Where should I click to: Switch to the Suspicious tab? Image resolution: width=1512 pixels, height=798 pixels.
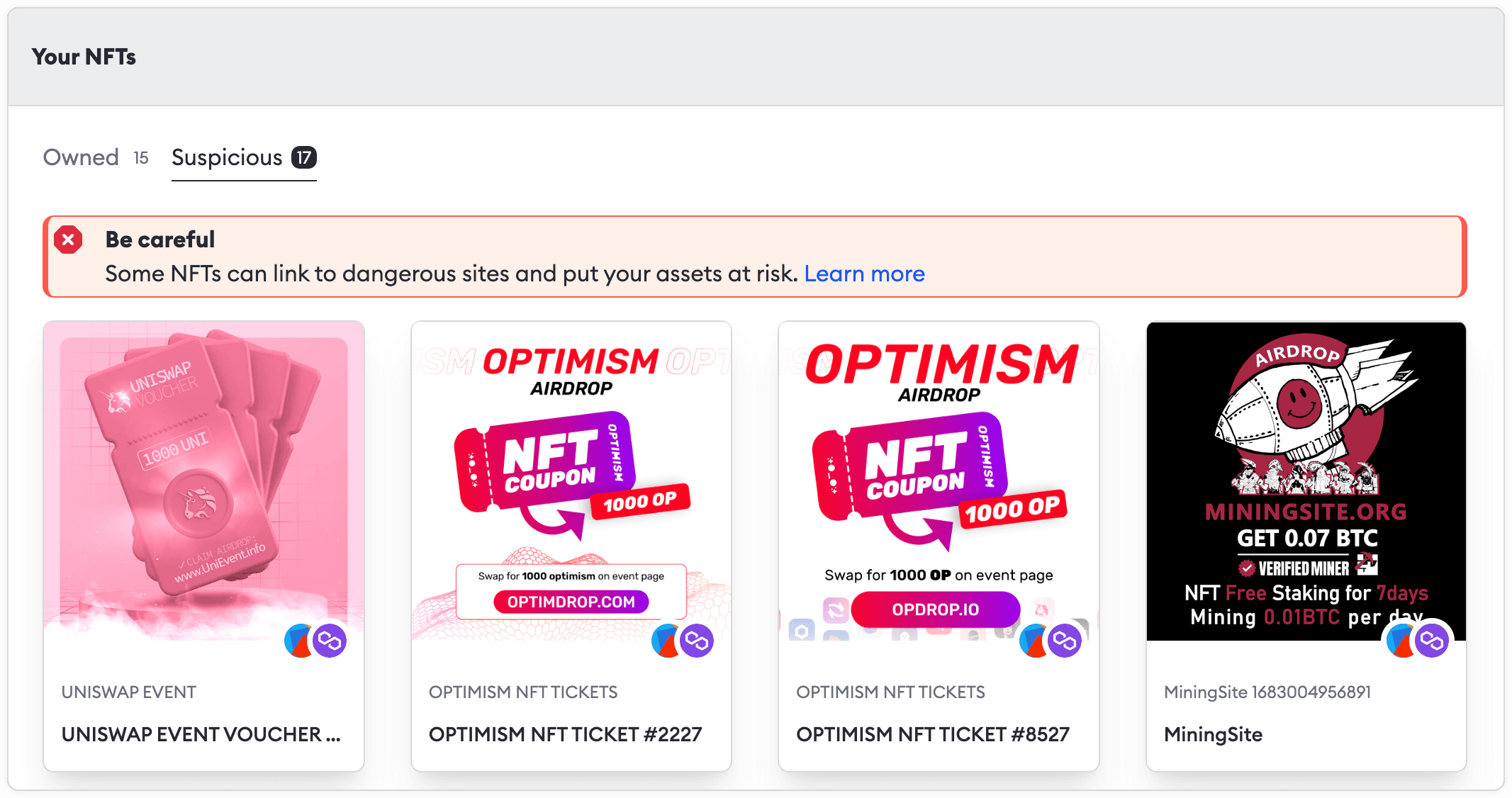pyautogui.click(x=226, y=157)
